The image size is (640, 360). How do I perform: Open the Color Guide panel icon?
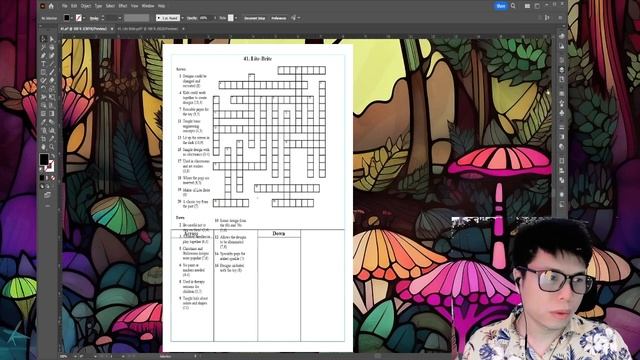tap(562, 46)
